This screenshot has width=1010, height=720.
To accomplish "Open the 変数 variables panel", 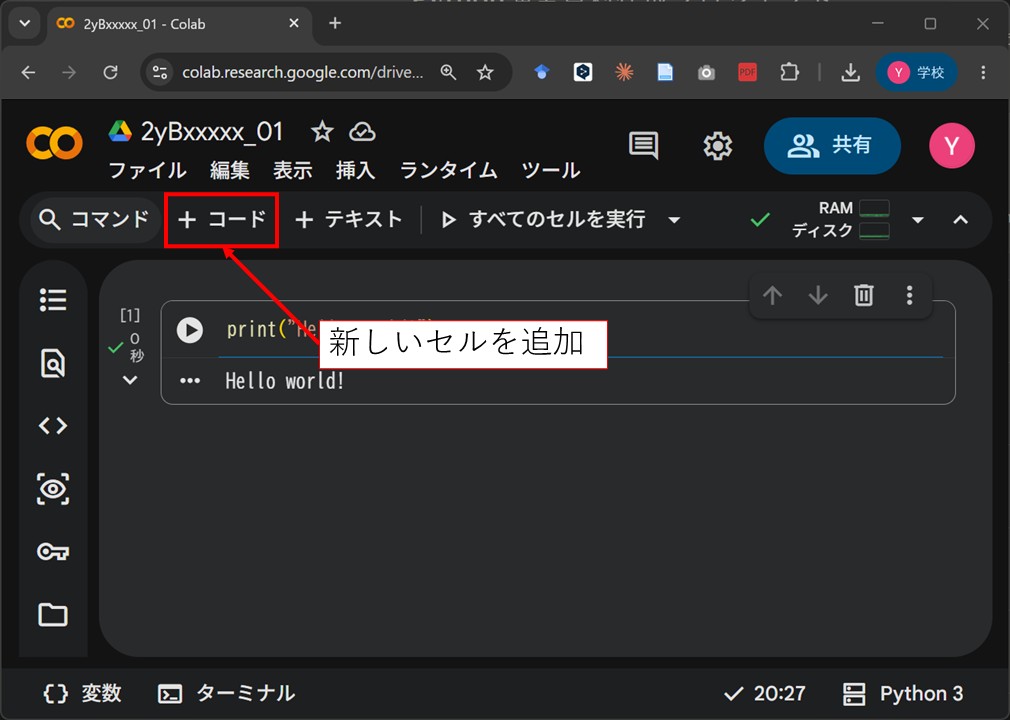I will [x=82, y=694].
